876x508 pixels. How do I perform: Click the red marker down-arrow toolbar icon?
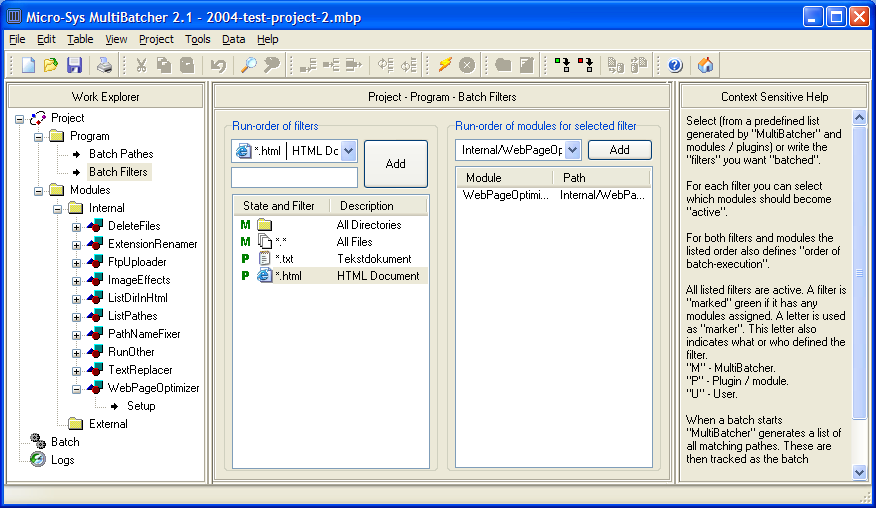point(585,65)
